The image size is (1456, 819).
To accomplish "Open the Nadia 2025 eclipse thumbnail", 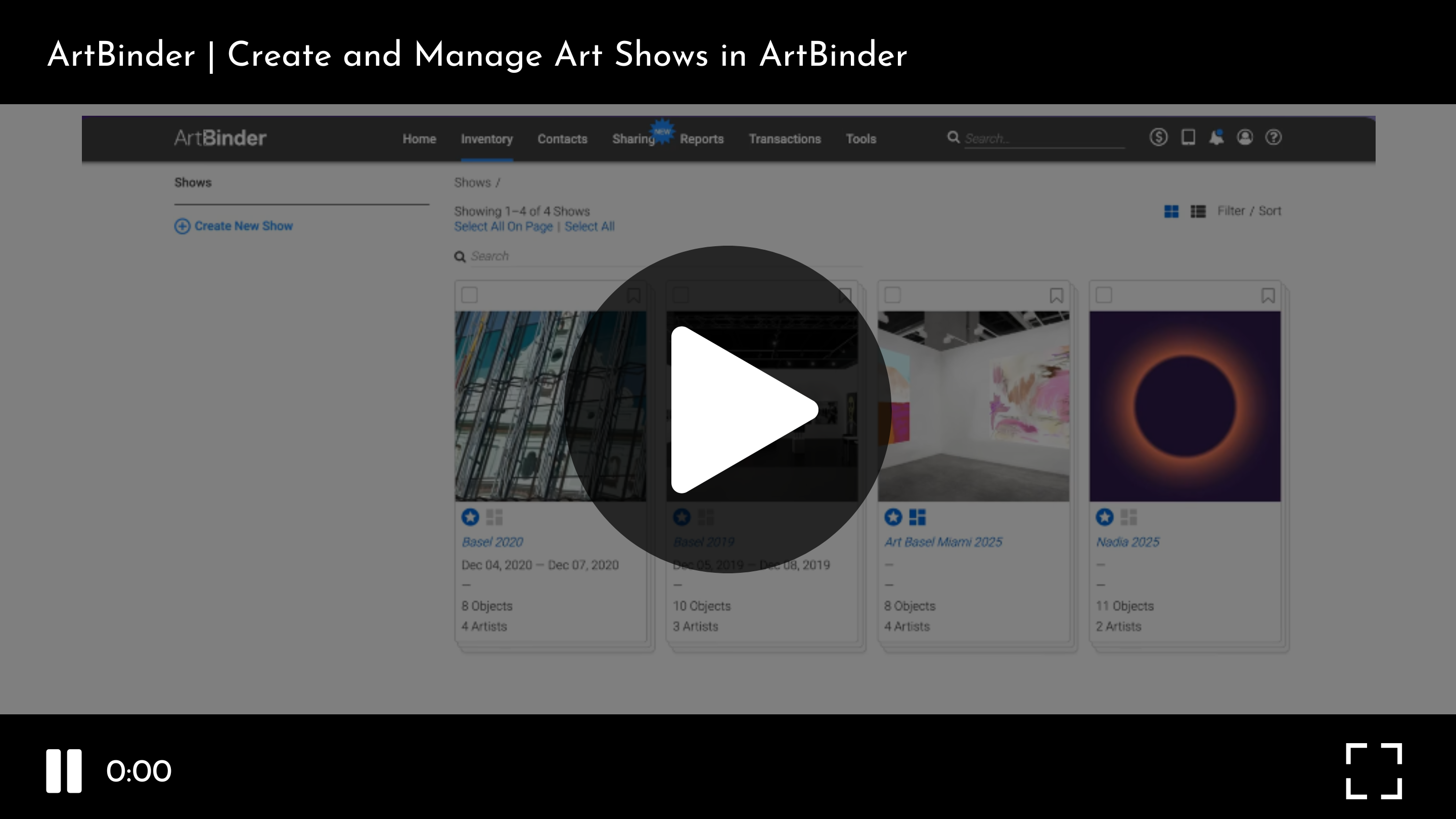I will (1185, 406).
